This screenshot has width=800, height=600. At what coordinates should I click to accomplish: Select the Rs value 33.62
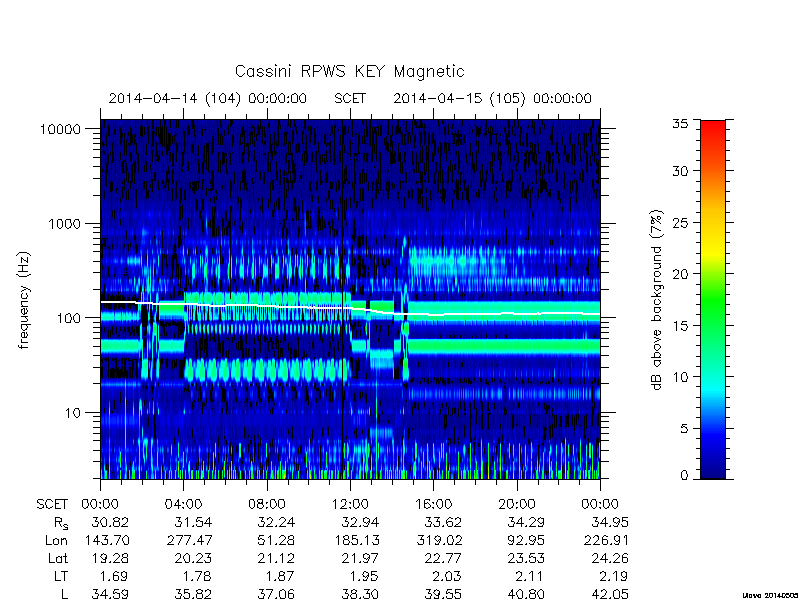click(x=443, y=522)
